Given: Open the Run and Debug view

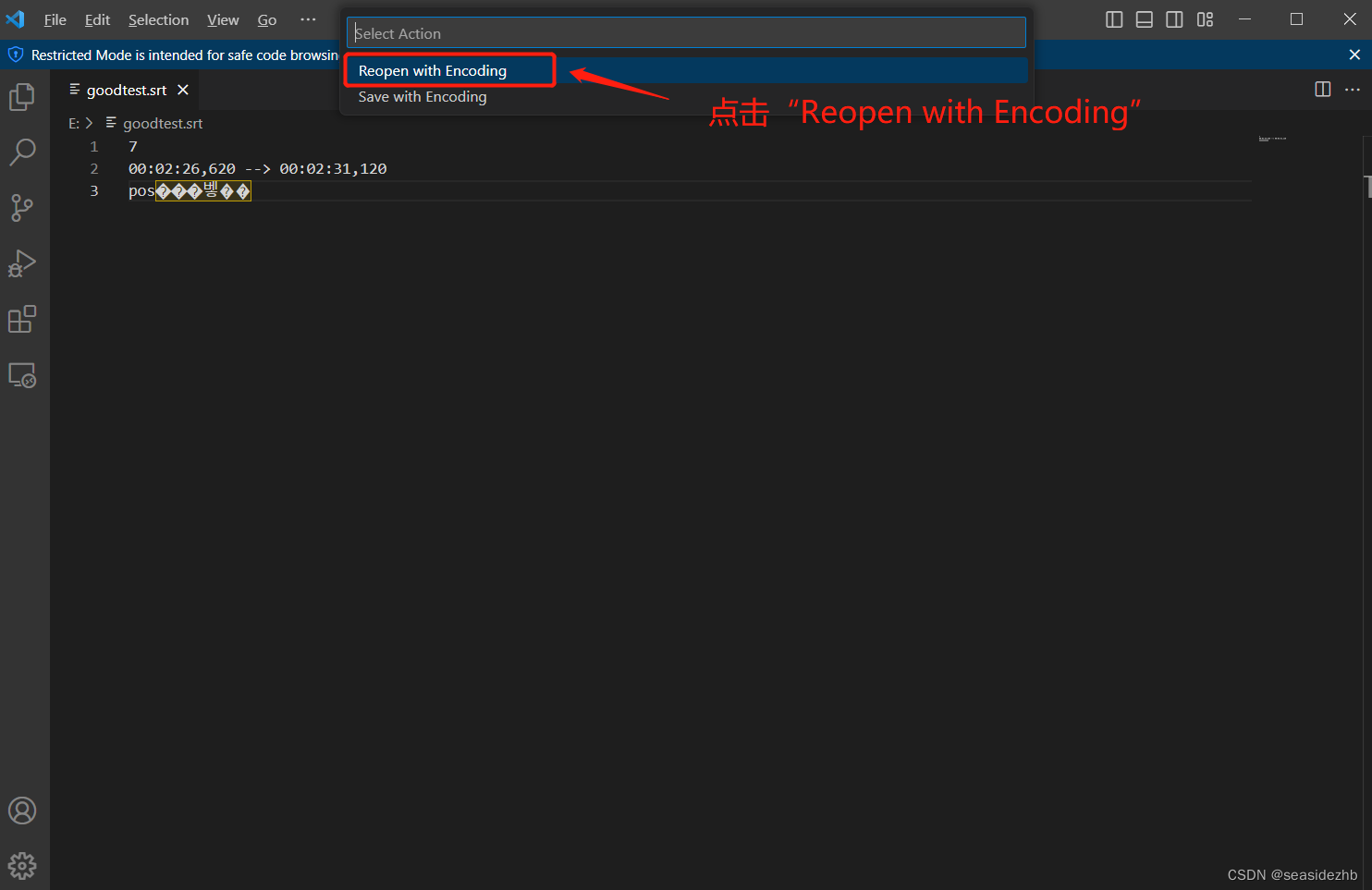Looking at the screenshot, I should point(22,263).
